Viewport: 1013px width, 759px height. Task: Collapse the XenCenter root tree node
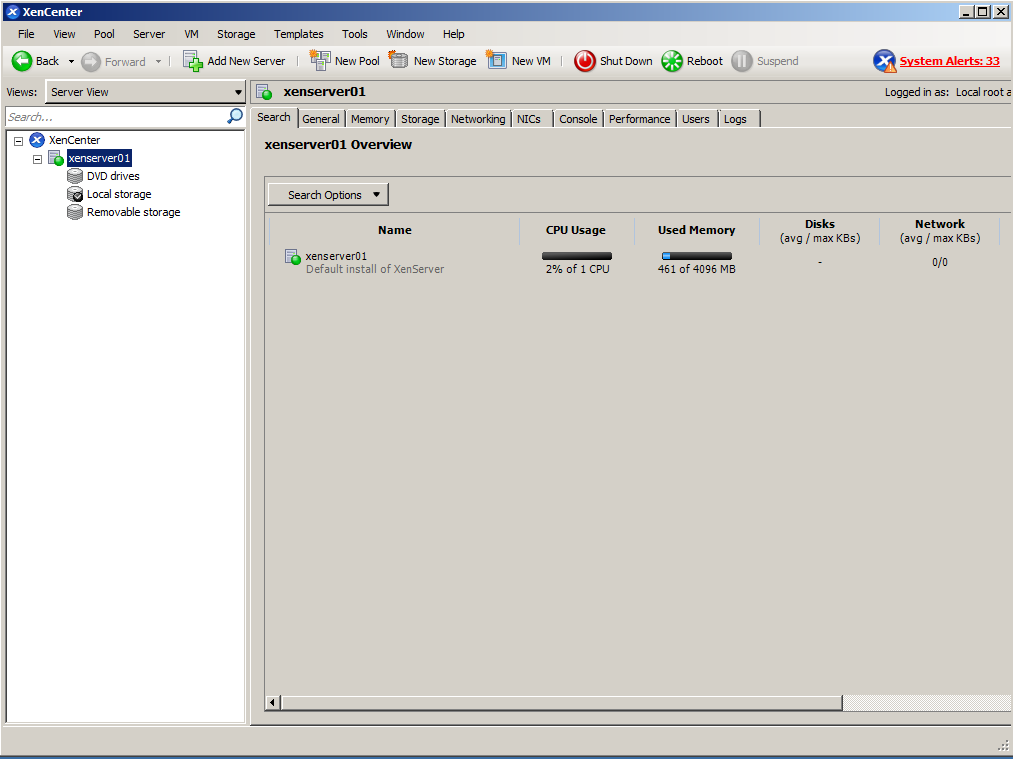(x=18, y=141)
